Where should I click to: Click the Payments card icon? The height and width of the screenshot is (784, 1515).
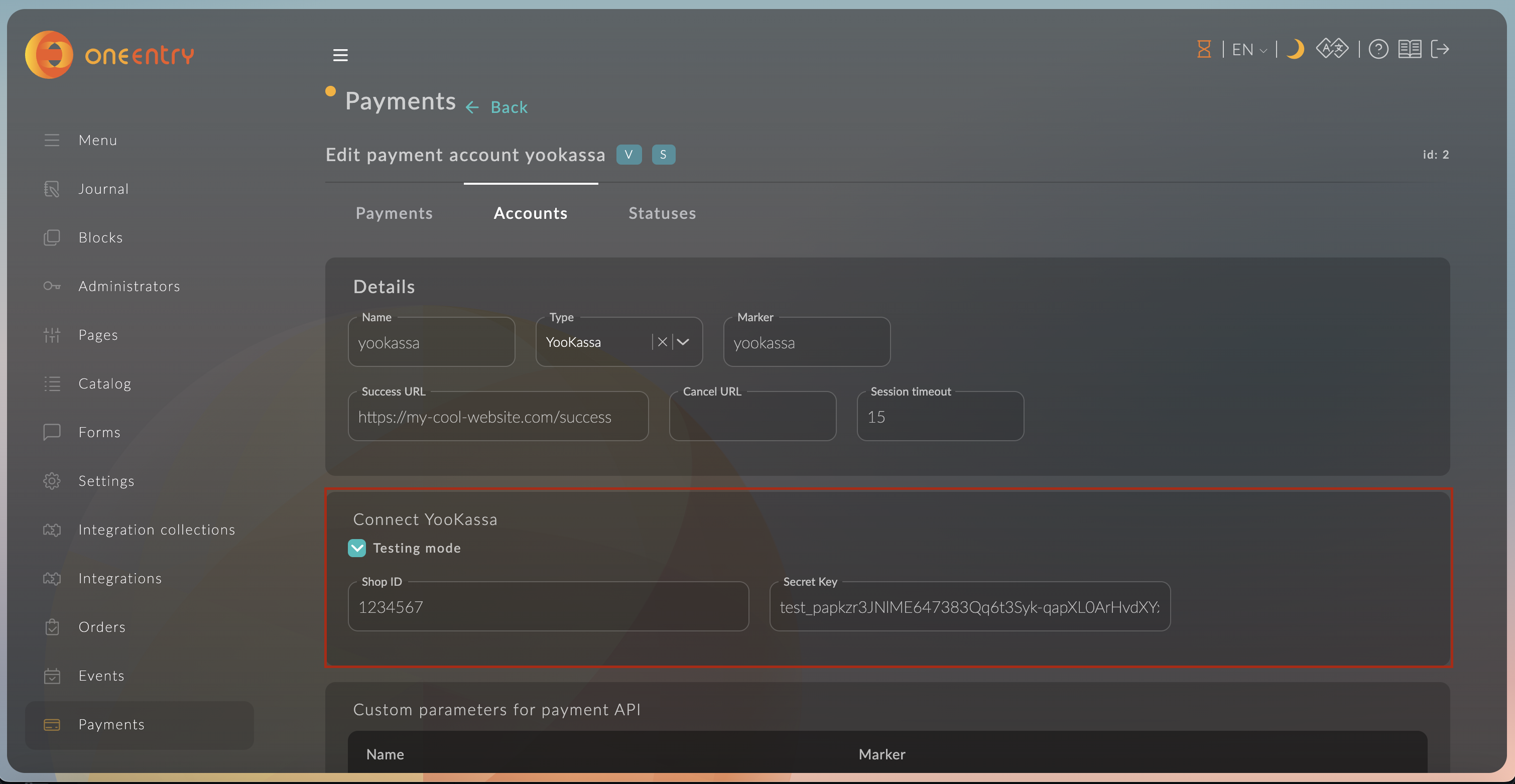point(52,725)
